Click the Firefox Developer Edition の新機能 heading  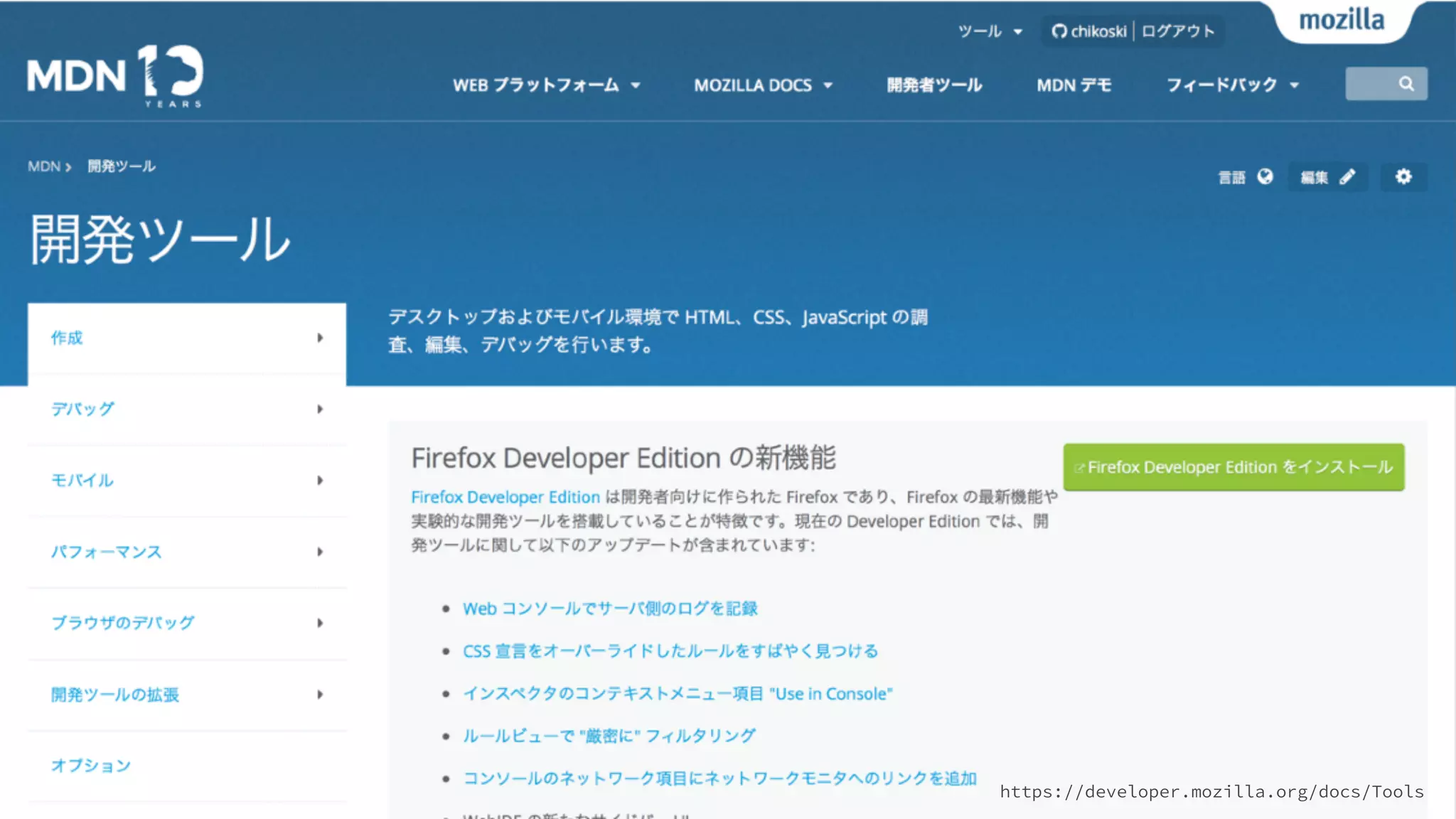pos(623,458)
